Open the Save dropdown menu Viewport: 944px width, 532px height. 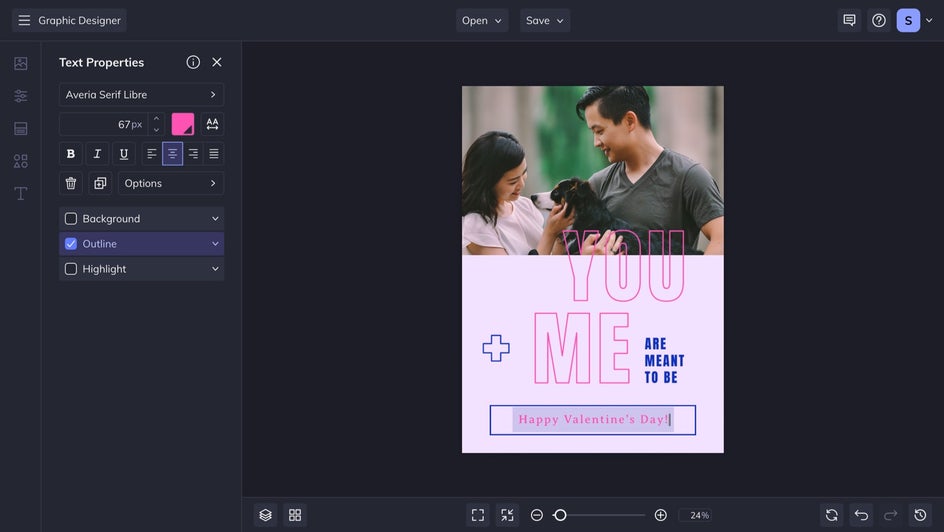545,20
